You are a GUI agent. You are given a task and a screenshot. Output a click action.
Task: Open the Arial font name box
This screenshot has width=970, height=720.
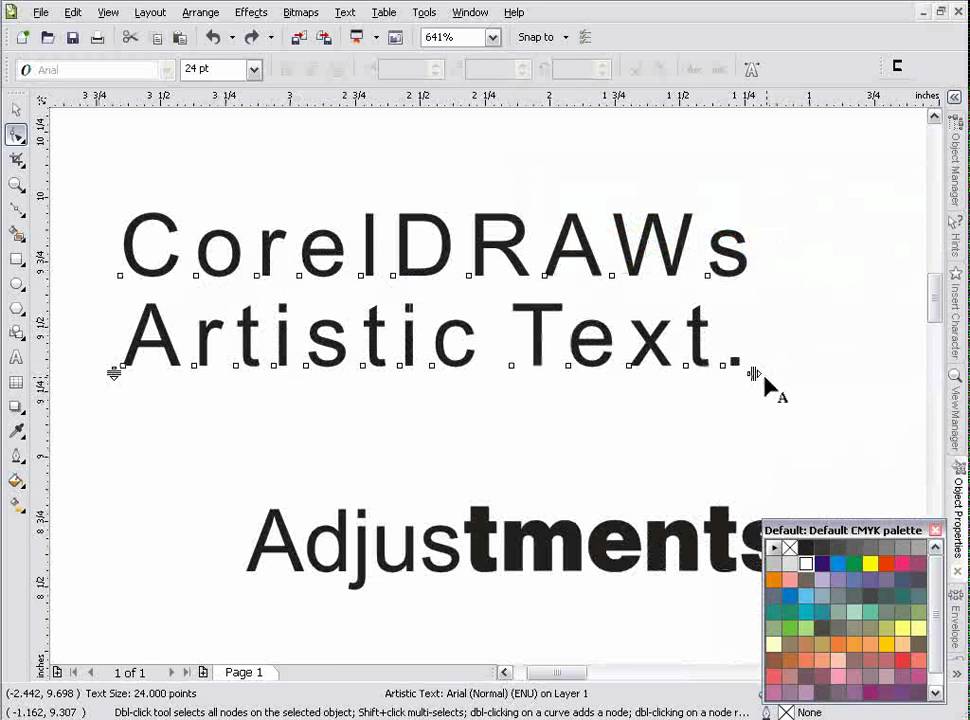pyautogui.click(x=95, y=70)
